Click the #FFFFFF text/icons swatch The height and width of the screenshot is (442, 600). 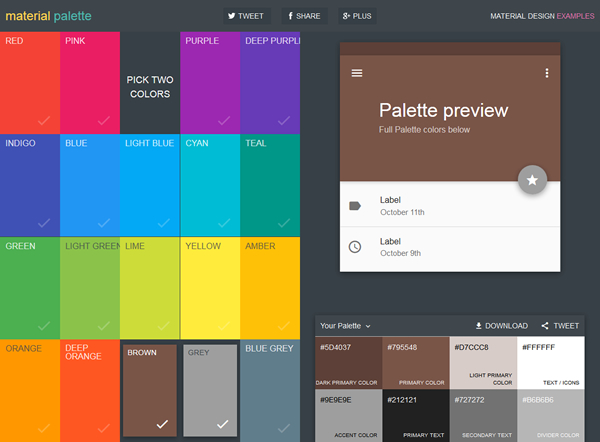[x=551, y=363]
